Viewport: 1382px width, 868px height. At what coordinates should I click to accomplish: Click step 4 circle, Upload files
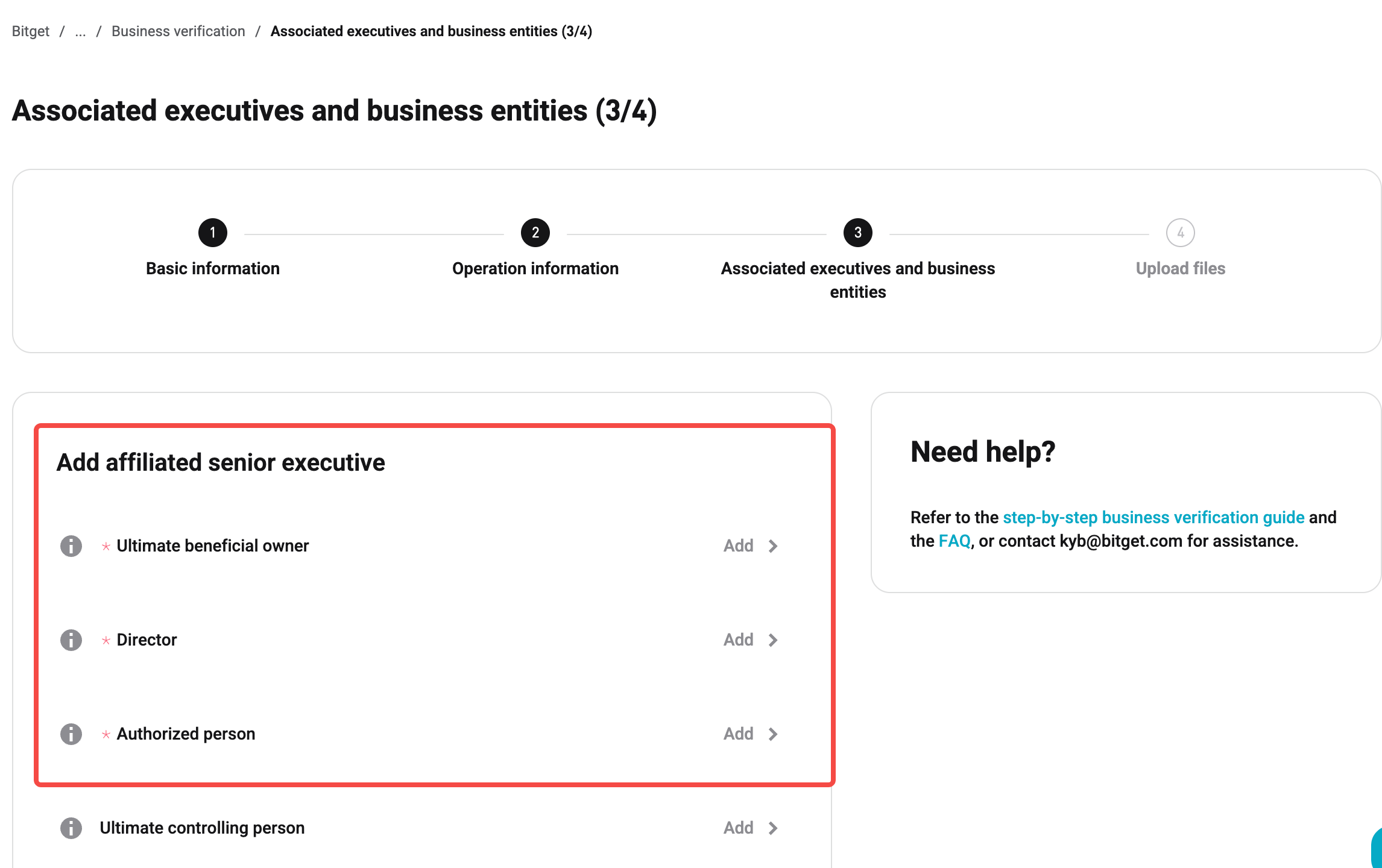point(1181,233)
